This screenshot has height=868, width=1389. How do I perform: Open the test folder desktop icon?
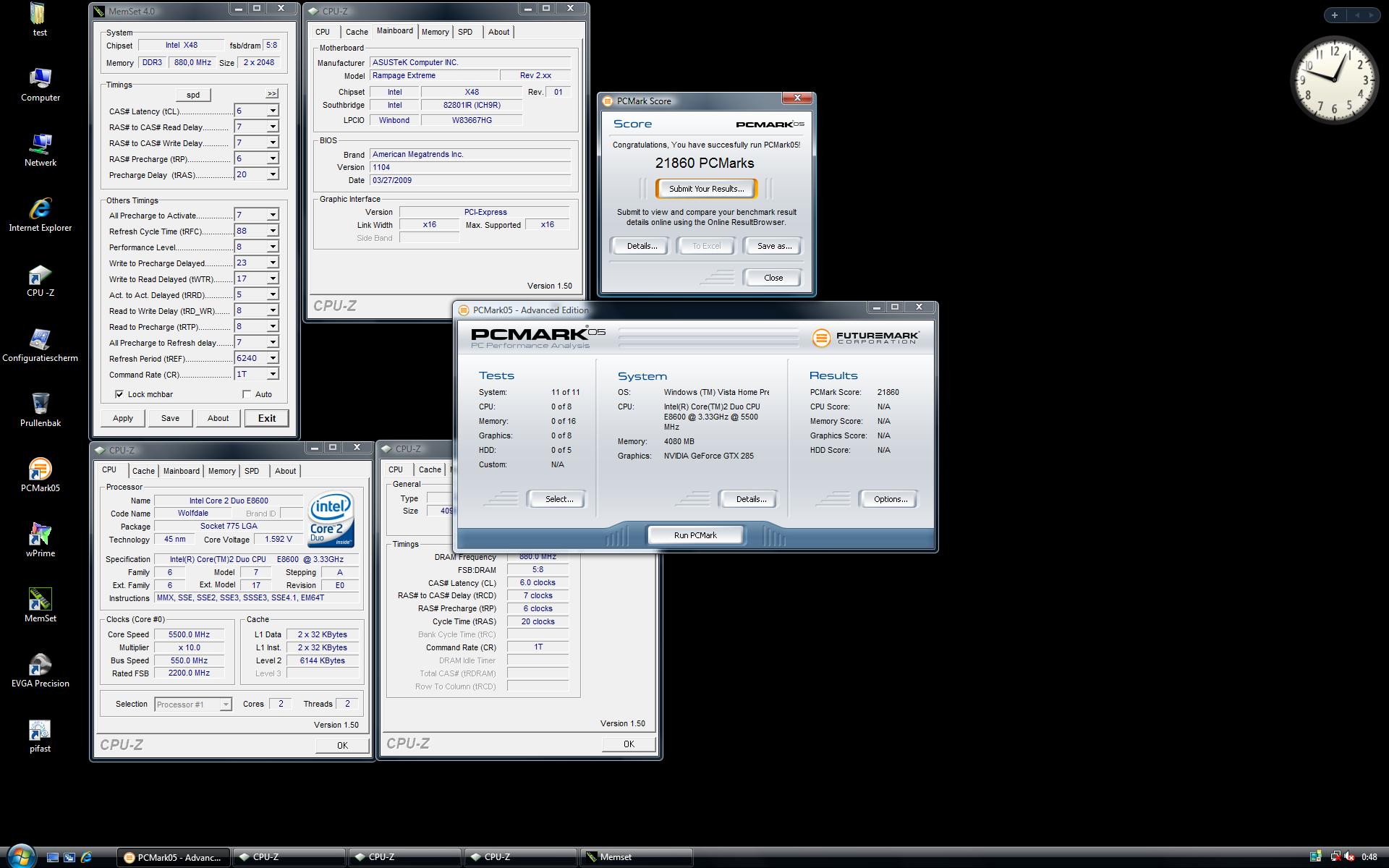point(40,20)
